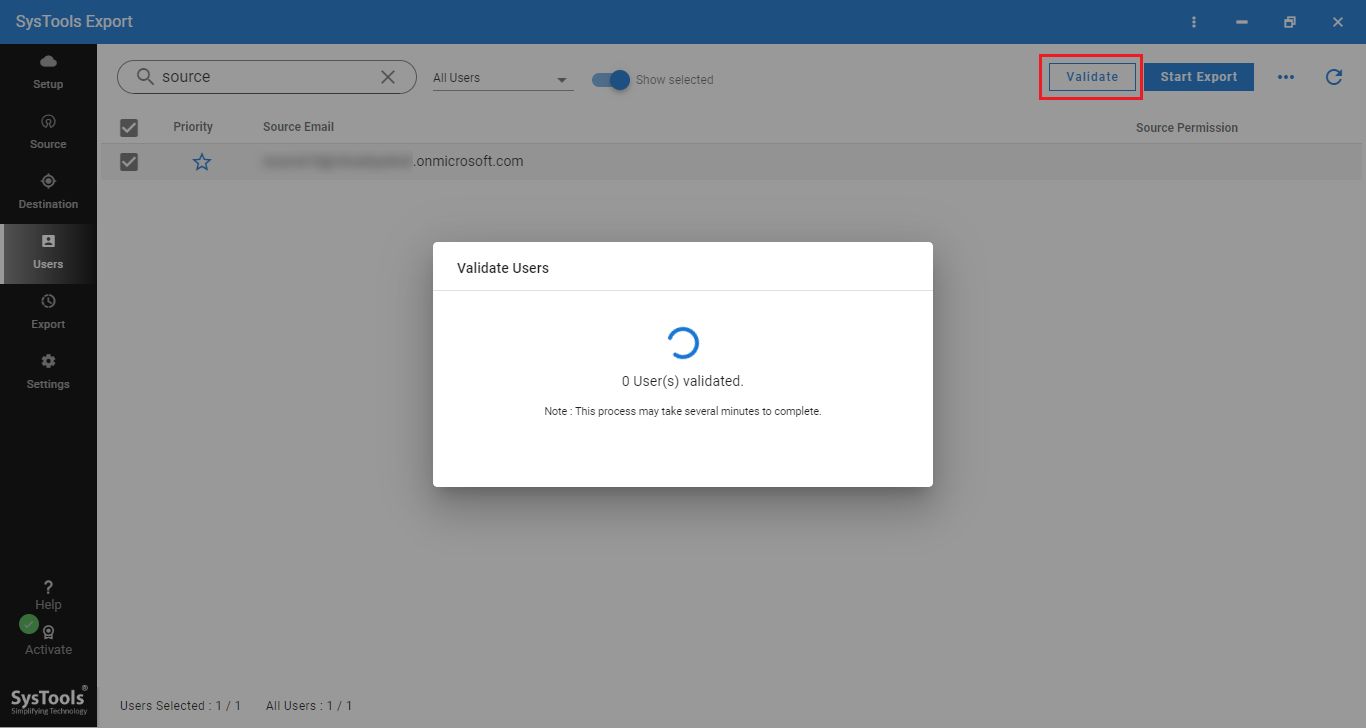Toggle the Show selected switch
Screen dimensions: 1366x728
click(x=611, y=80)
